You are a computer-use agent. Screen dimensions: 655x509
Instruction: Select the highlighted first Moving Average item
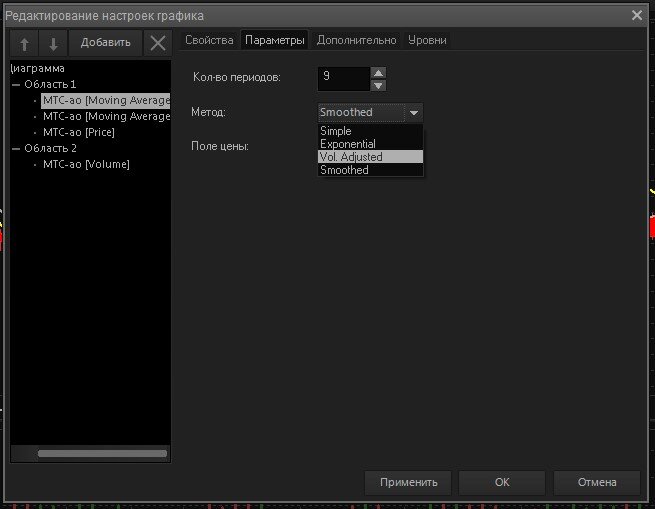click(x=106, y=100)
